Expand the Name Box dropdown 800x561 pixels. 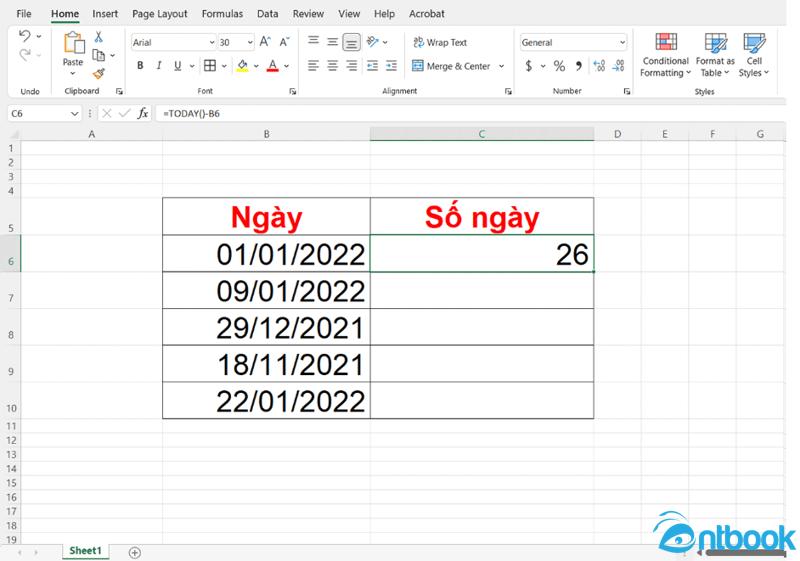point(74,114)
